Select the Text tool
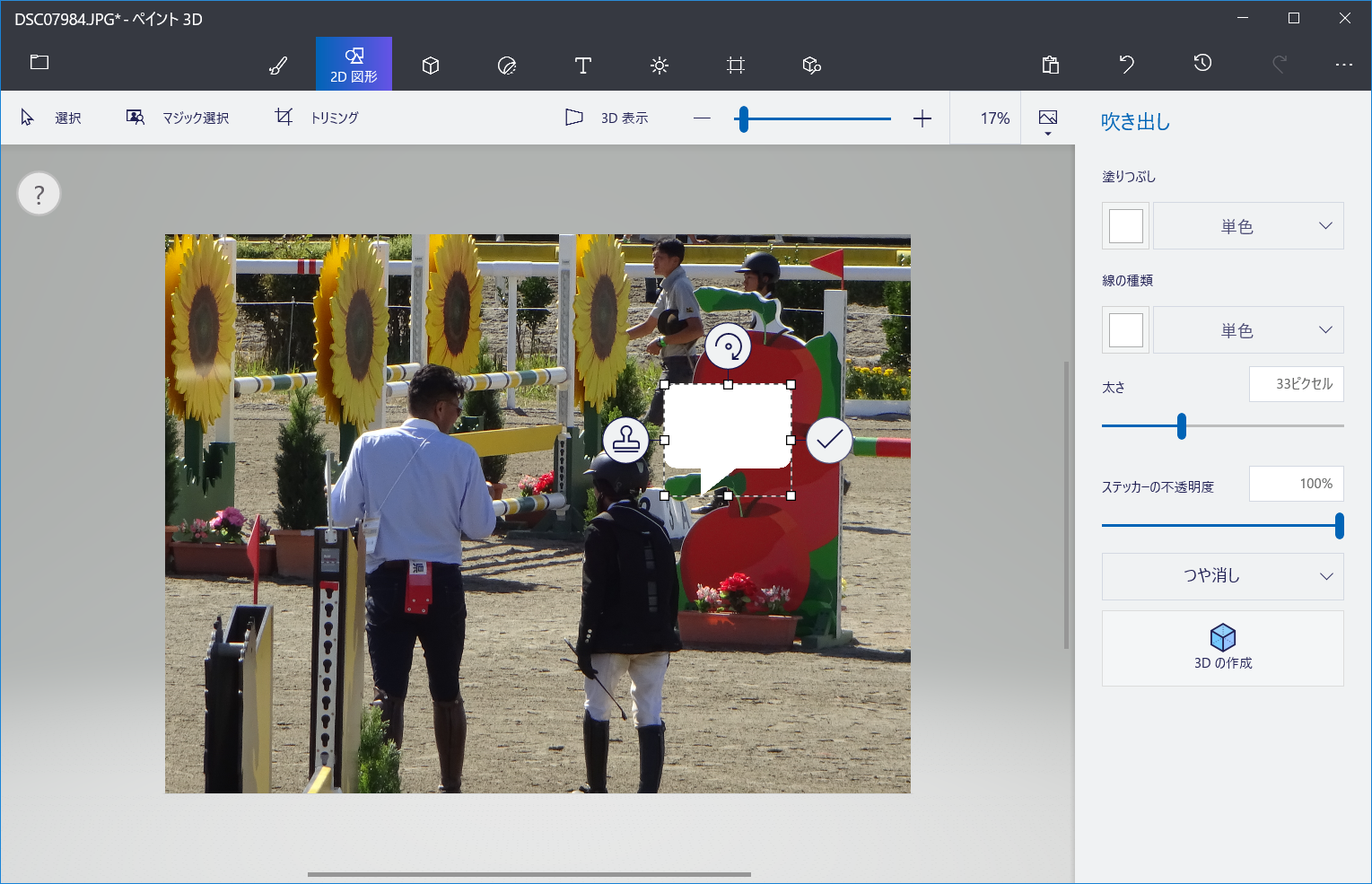 [583, 66]
